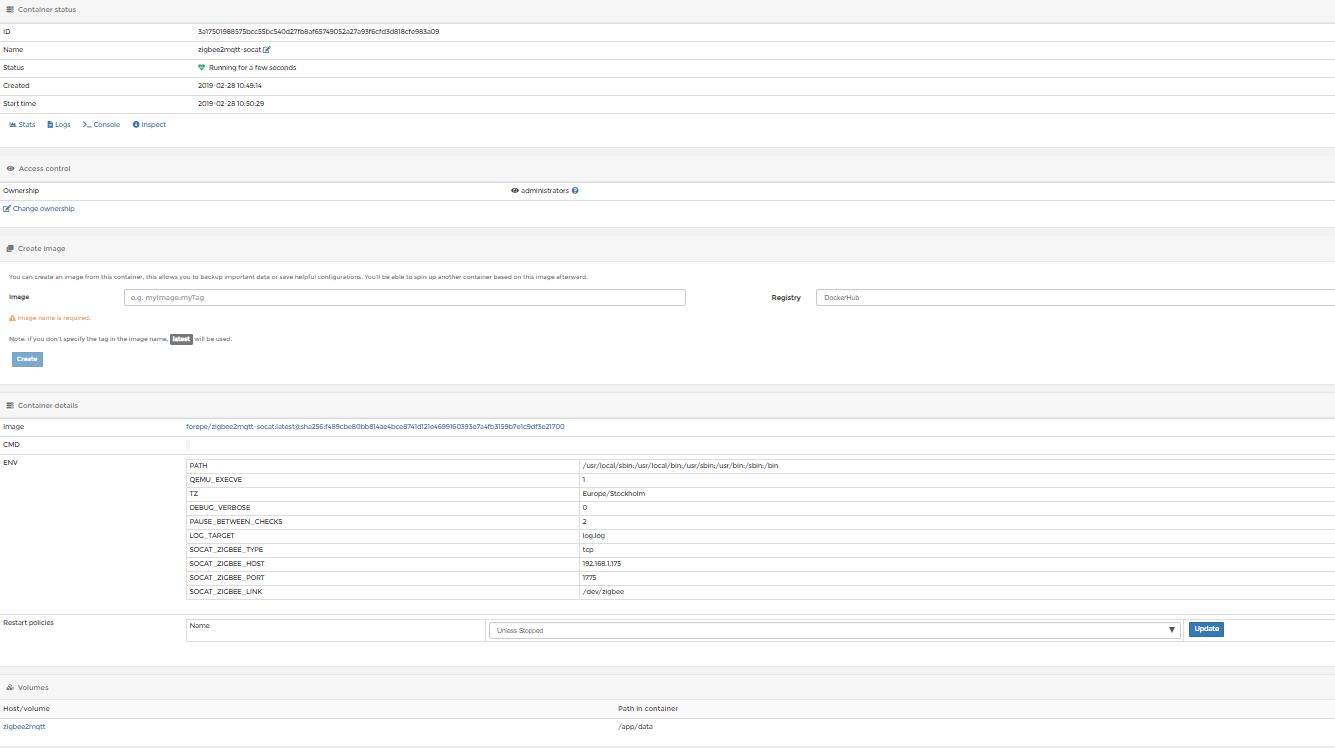Click the heartbeat icon next to Running status
This screenshot has height=748, width=1335.
point(202,67)
